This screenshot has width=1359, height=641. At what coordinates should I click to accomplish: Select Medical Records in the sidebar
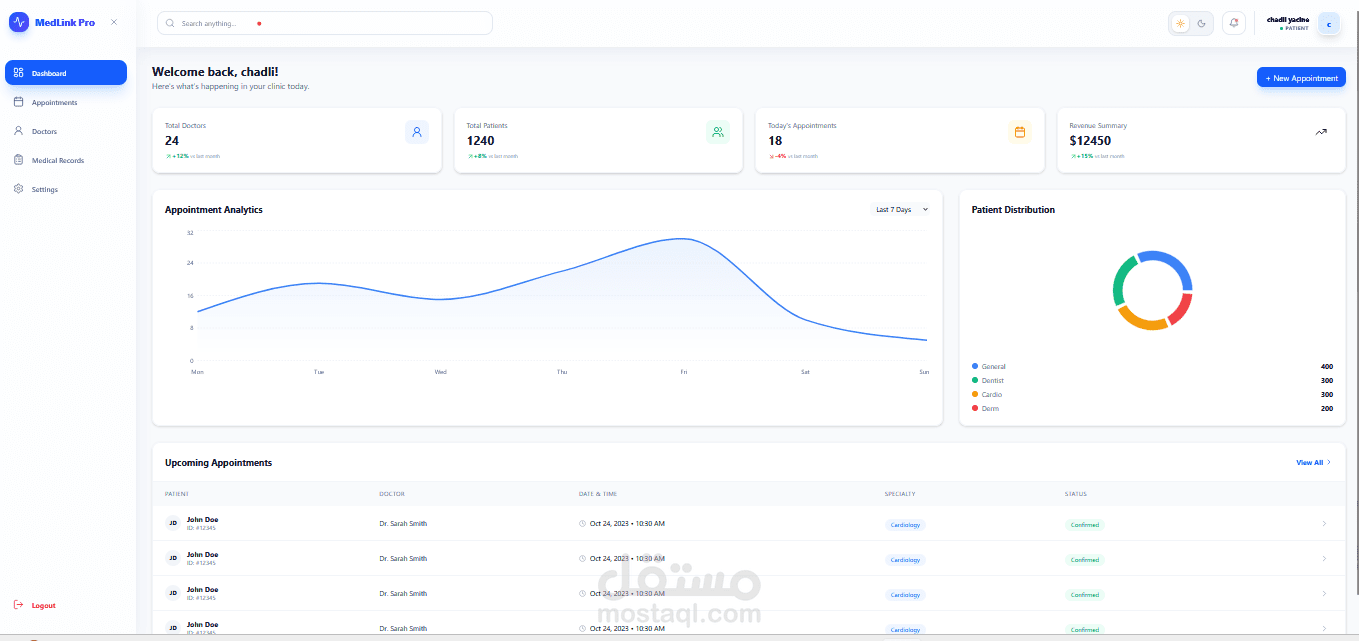click(66, 160)
